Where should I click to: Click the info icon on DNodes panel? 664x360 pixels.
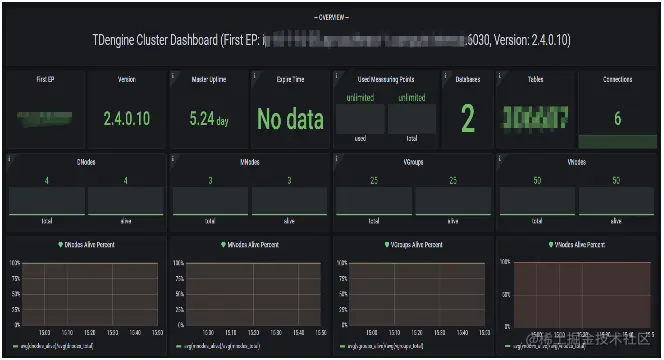pyautogui.click(x=9, y=158)
